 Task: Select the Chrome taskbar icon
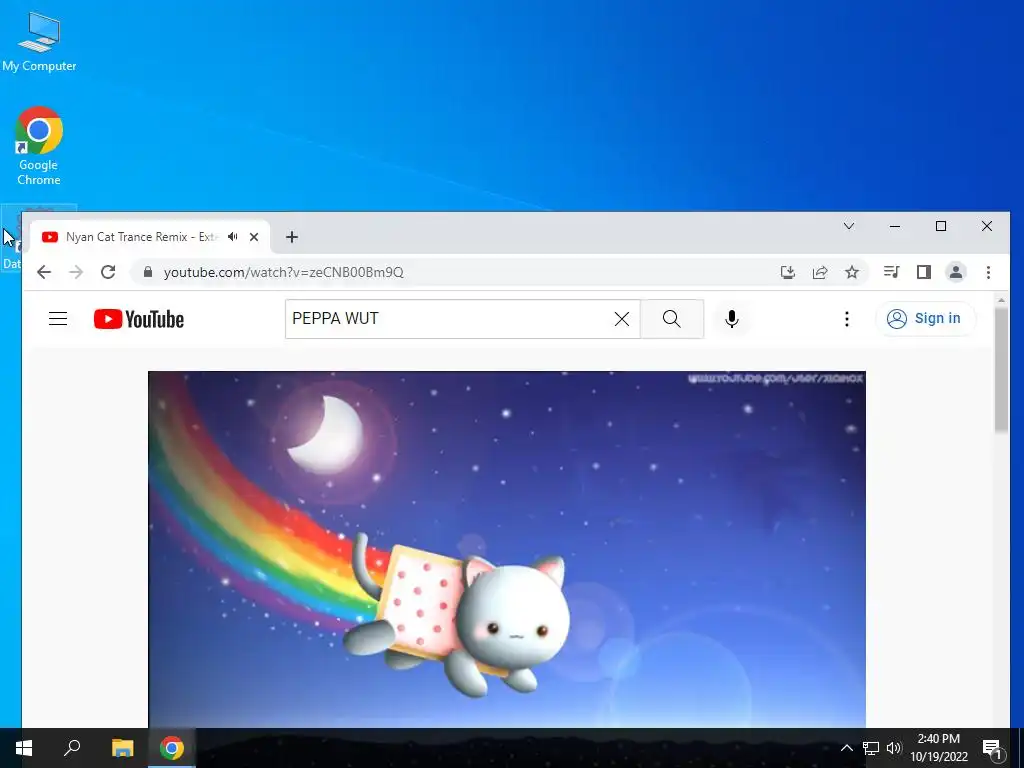[x=172, y=748]
